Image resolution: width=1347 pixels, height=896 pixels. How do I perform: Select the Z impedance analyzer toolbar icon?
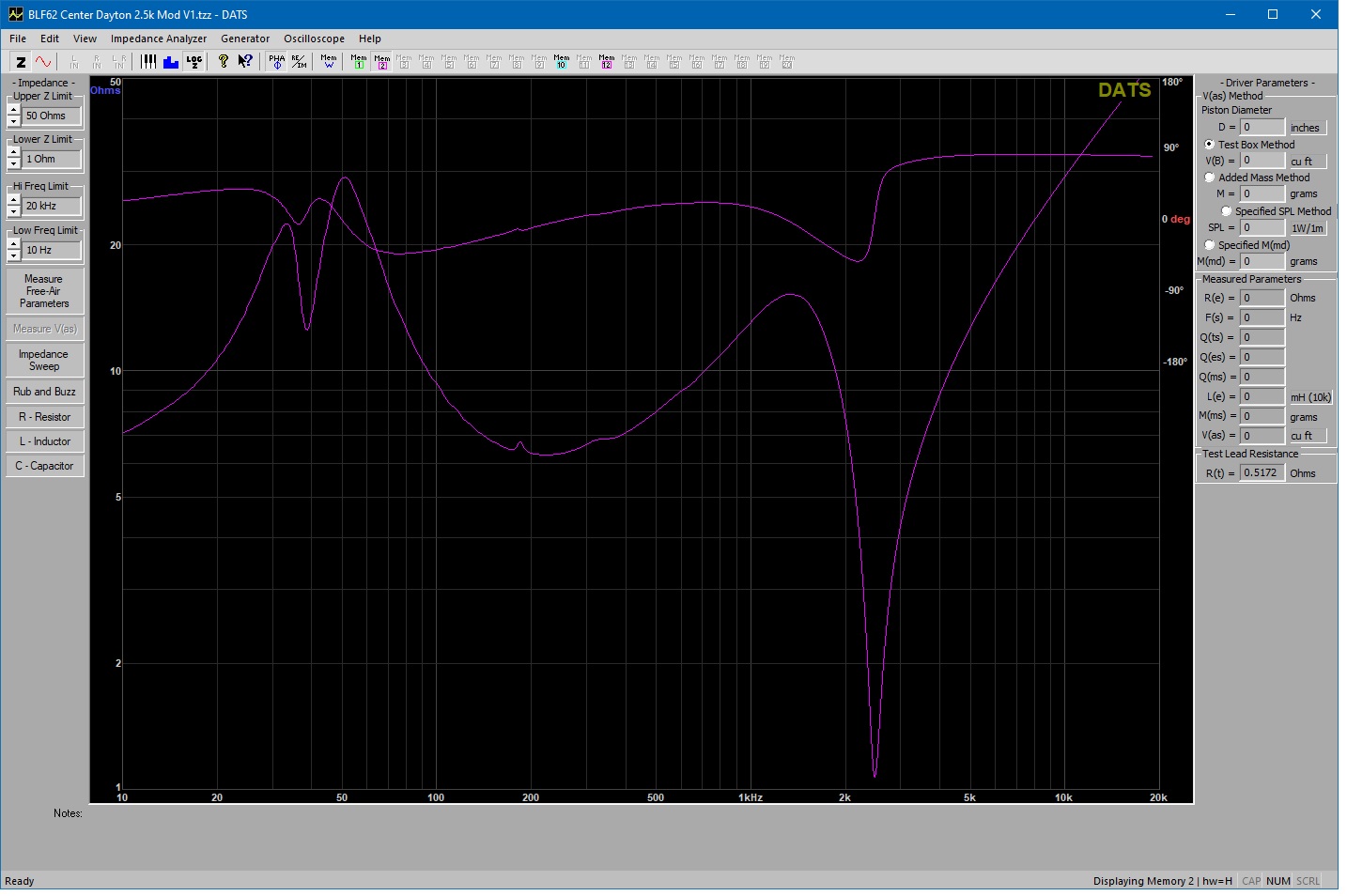tap(21, 62)
